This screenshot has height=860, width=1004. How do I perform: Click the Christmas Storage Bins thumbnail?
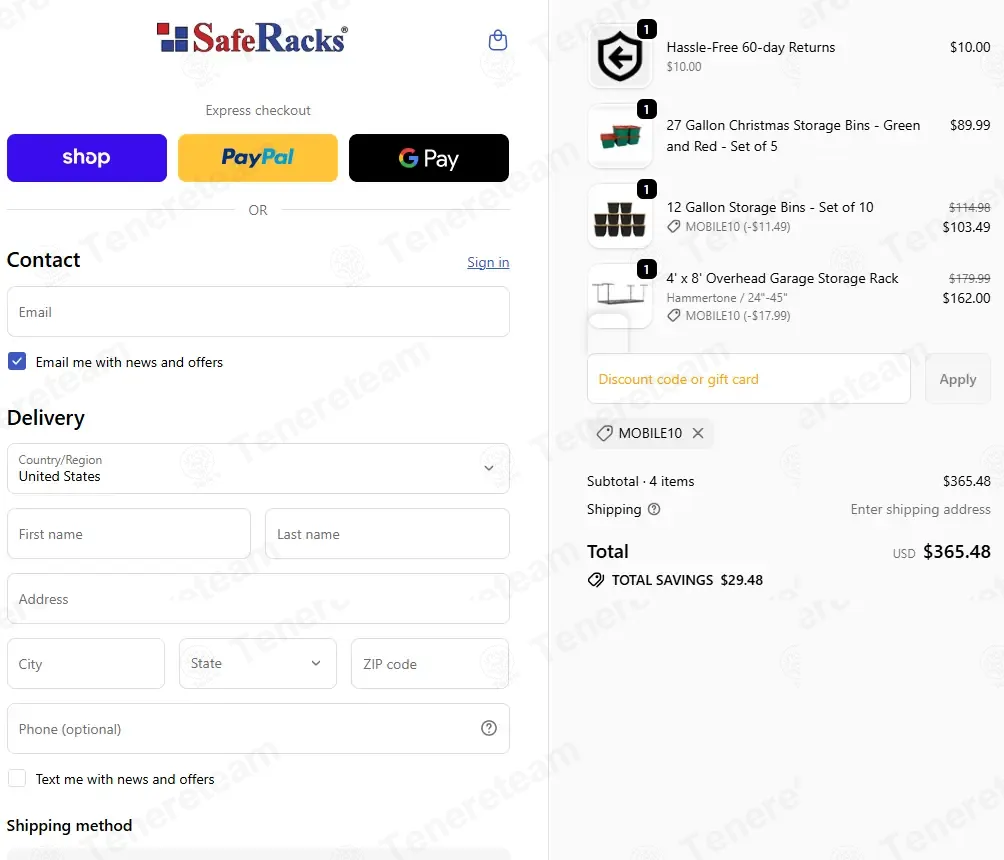point(619,136)
